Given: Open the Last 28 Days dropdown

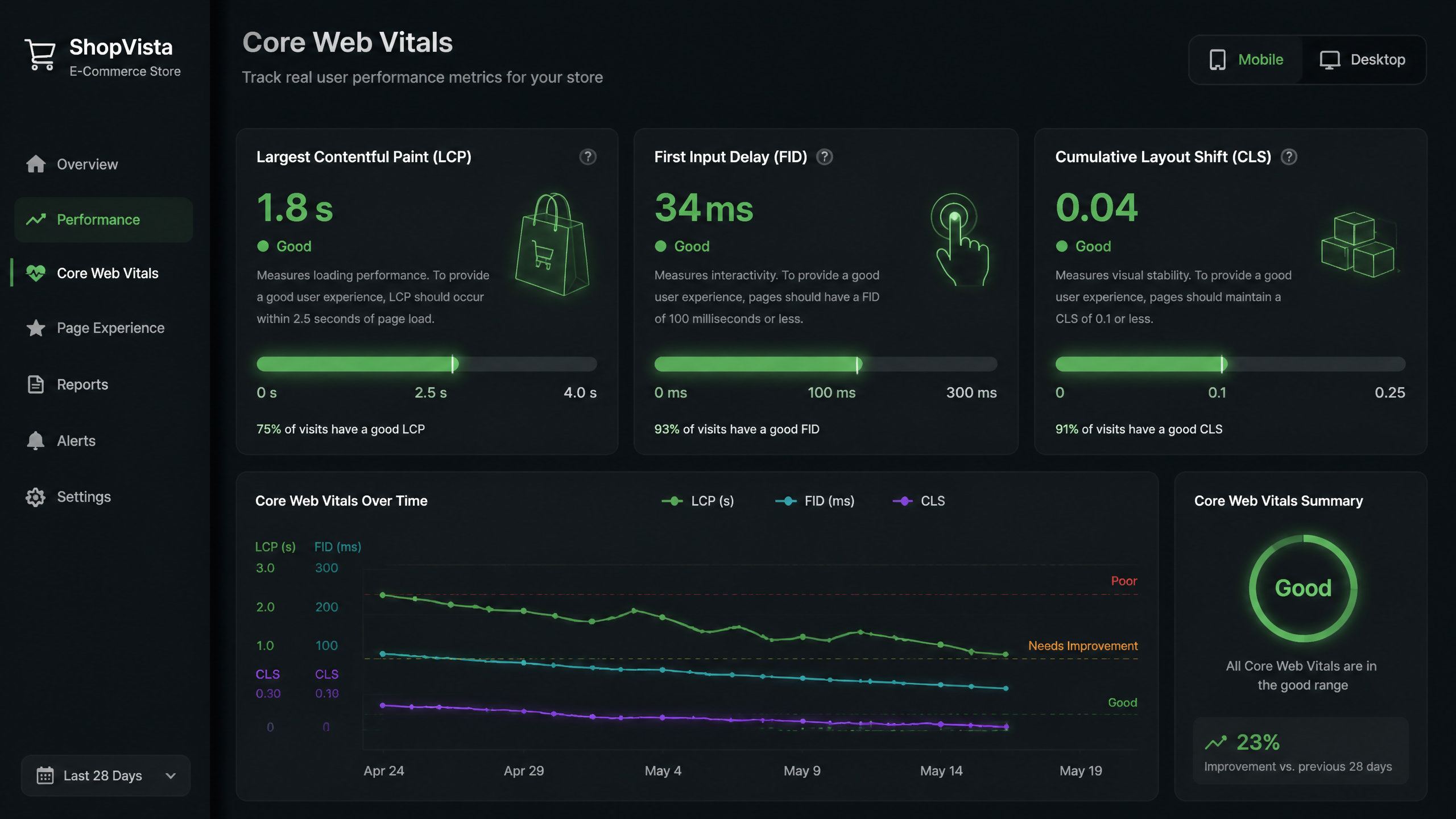Looking at the screenshot, I should [106, 775].
